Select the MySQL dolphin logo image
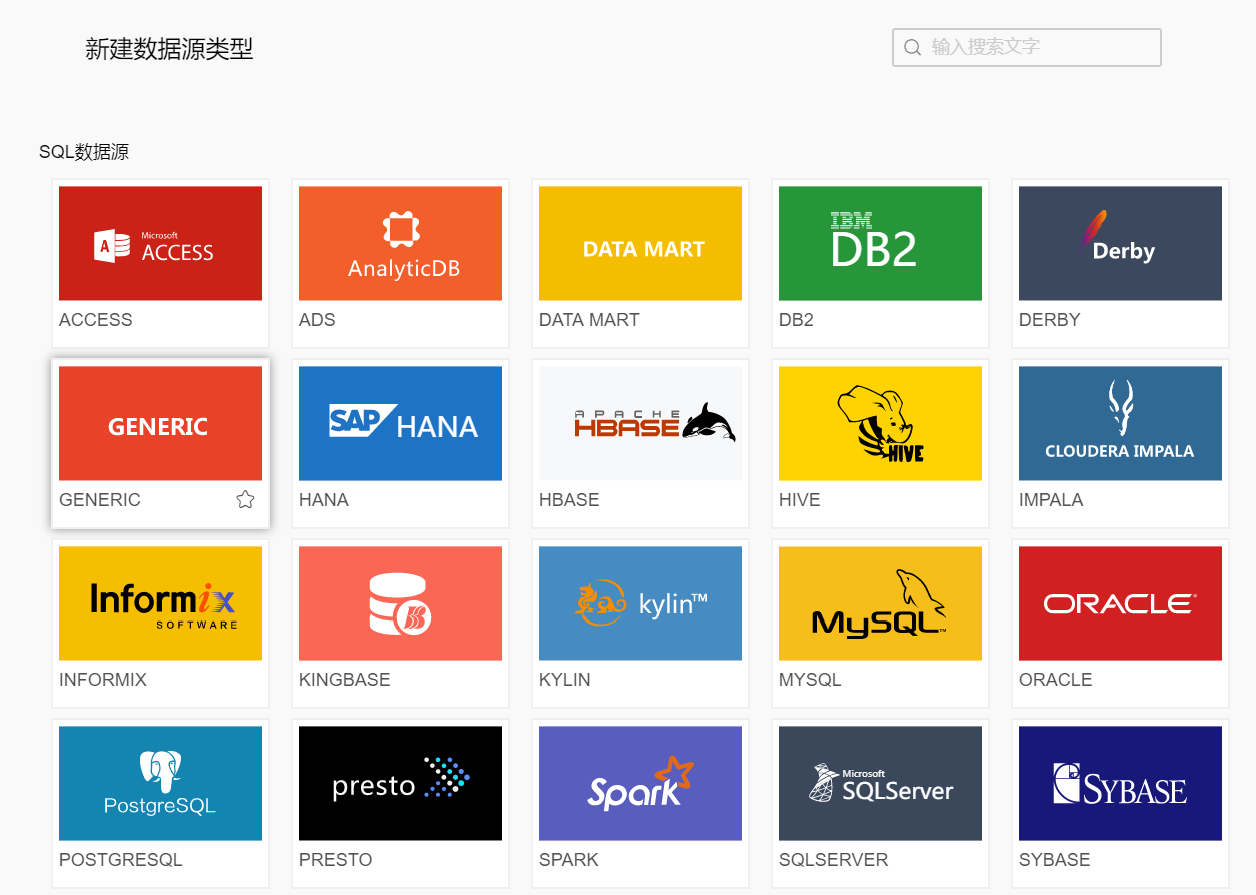This screenshot has height=895, width=1256. [880, 603]
